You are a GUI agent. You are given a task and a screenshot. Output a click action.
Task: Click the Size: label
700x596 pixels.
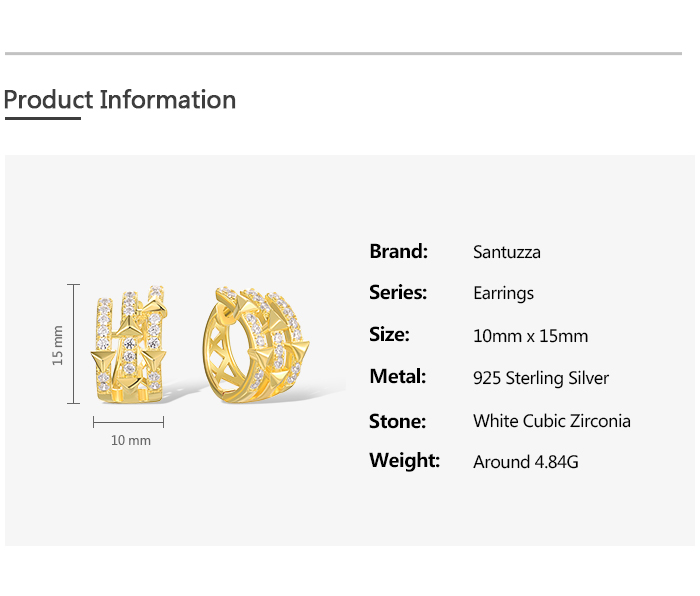(389, 334)
